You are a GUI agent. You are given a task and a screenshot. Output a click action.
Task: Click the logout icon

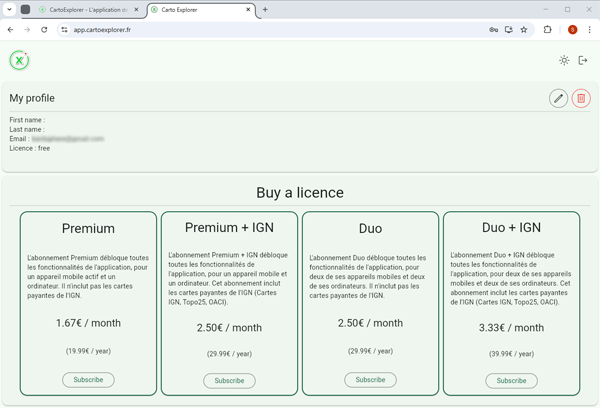coord(583,61)
